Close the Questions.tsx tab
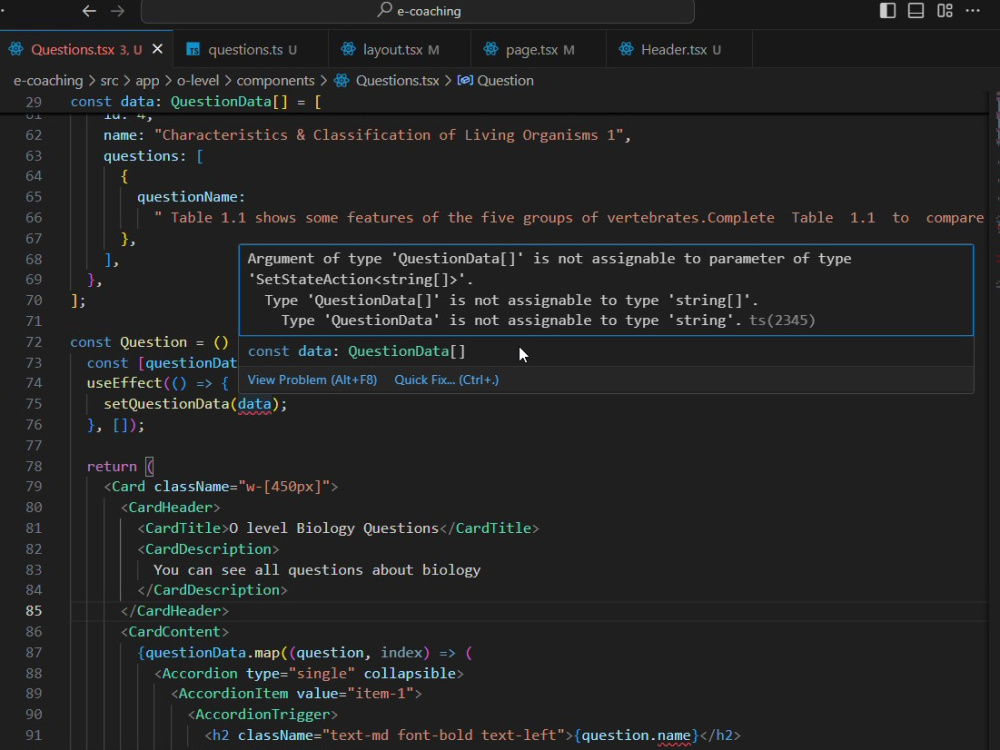Viewport: 1000px width, 750px height. point(158,49)
